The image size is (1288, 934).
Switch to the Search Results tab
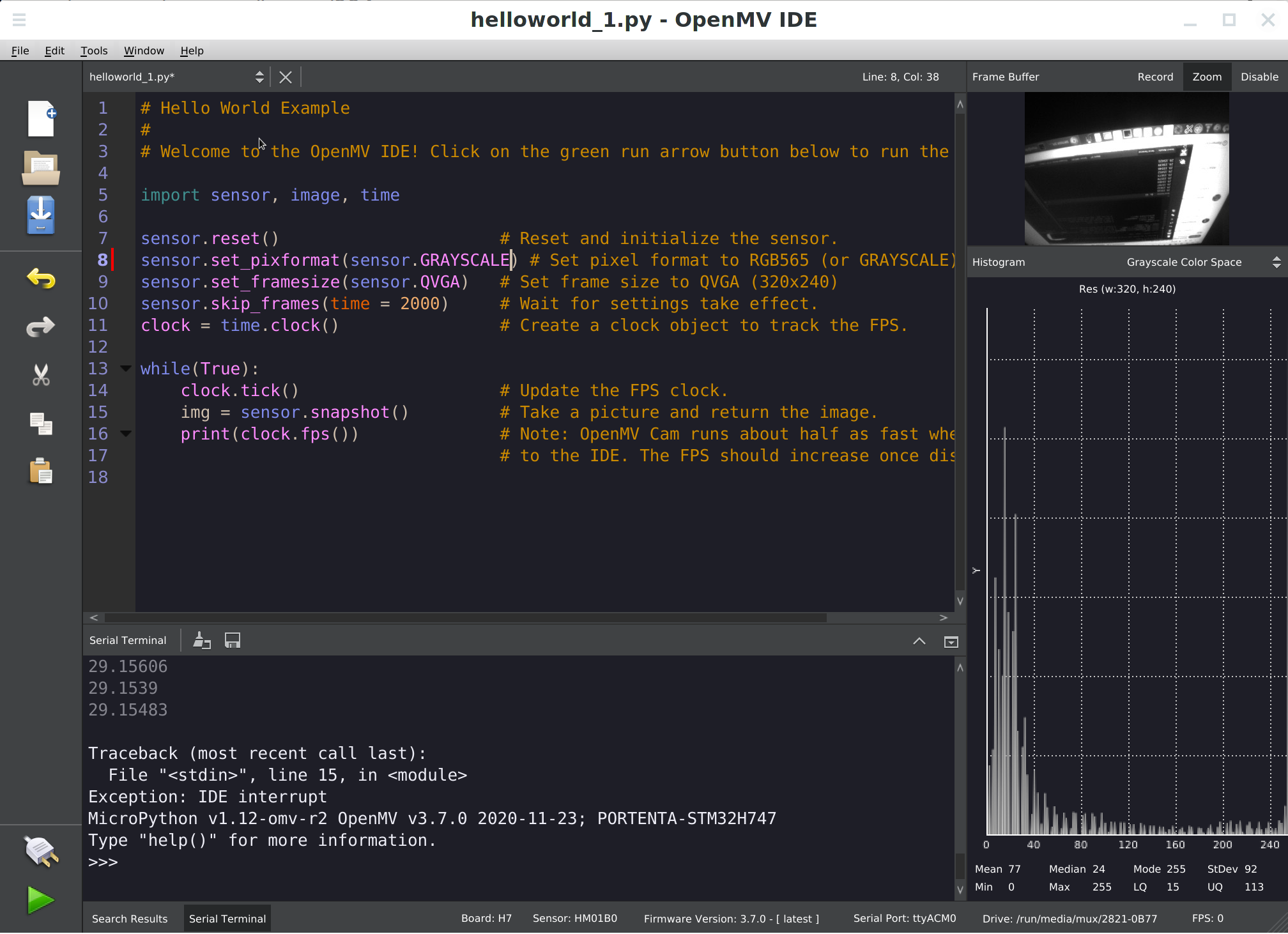130,918
